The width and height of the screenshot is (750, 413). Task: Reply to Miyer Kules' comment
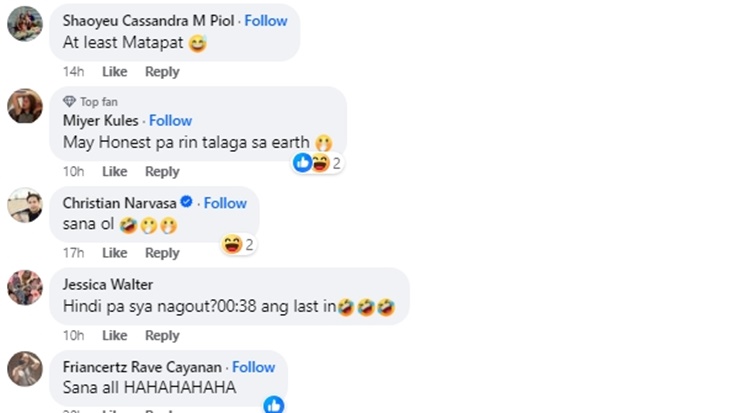[162, 171]
